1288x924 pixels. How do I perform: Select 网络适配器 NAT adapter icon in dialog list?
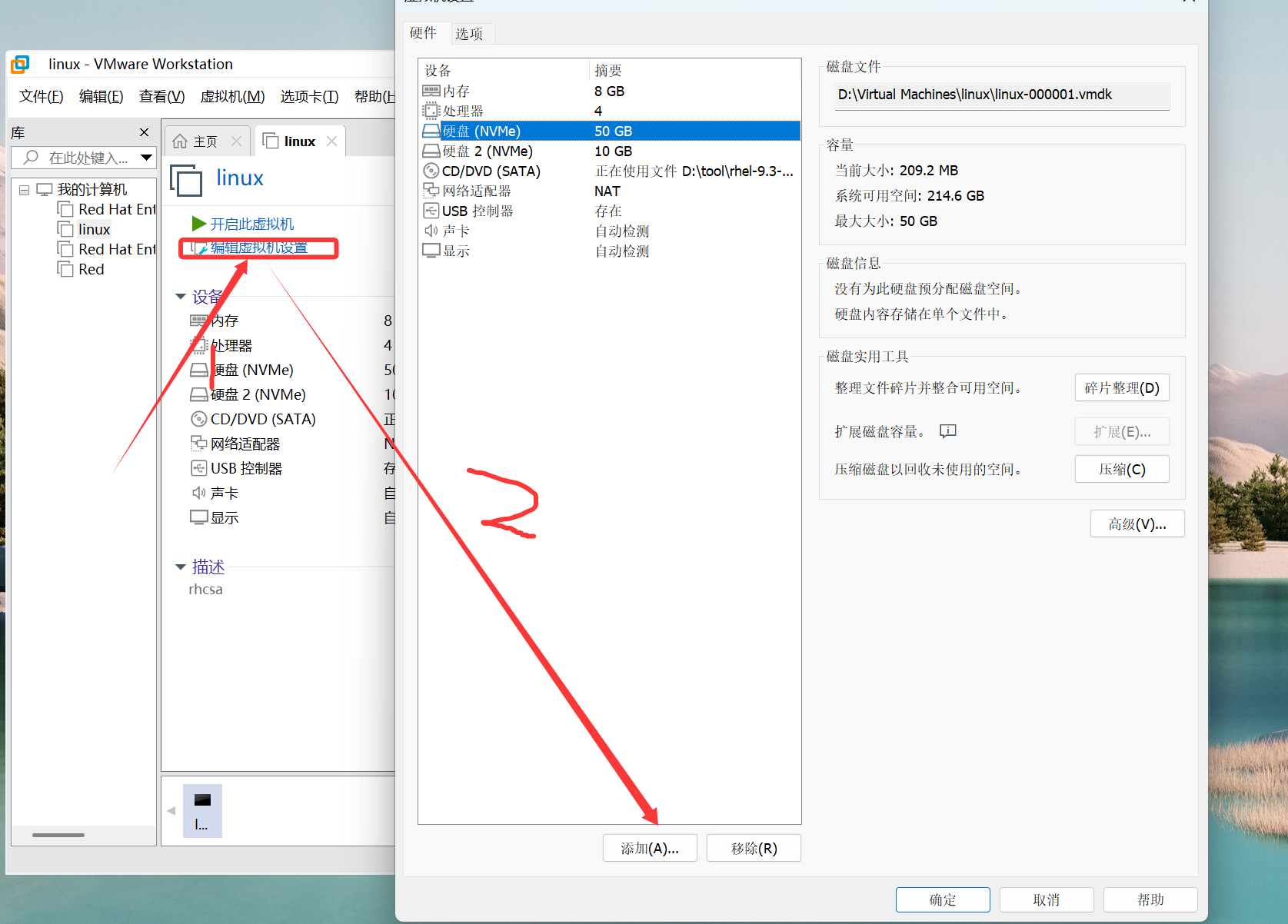(431, 191)
